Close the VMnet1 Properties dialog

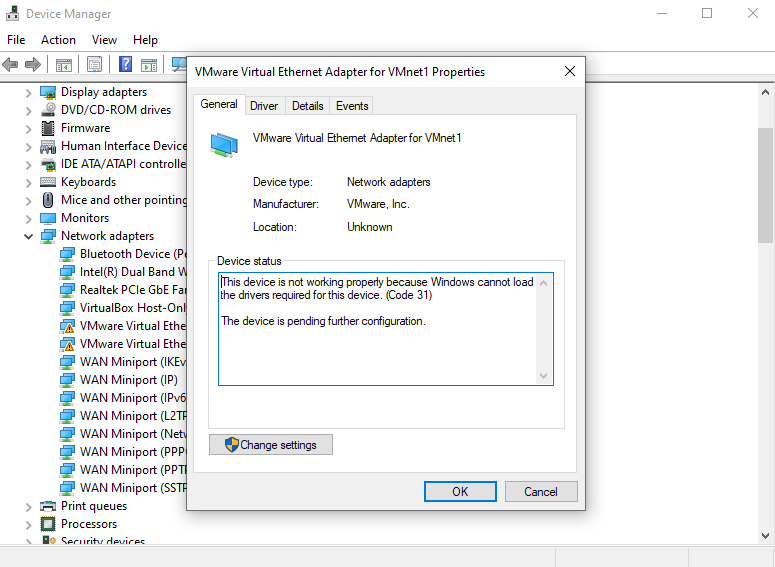570,71
